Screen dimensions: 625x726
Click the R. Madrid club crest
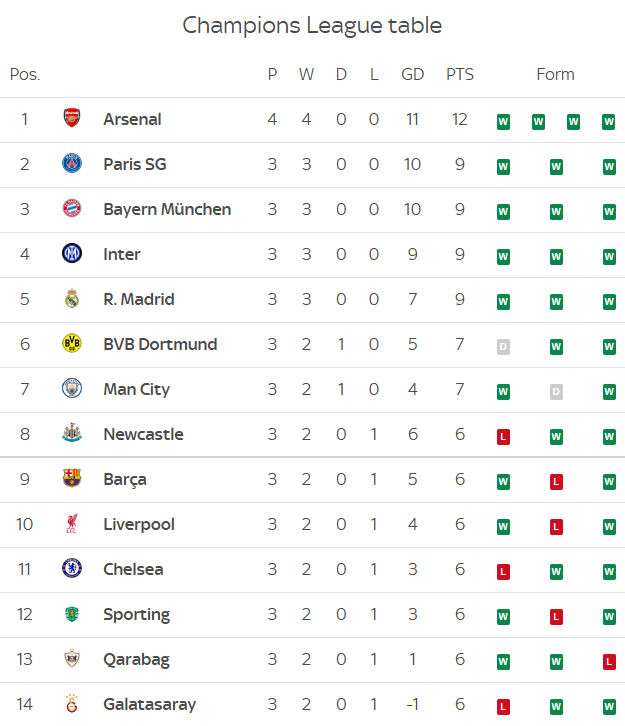pos(72,299)
